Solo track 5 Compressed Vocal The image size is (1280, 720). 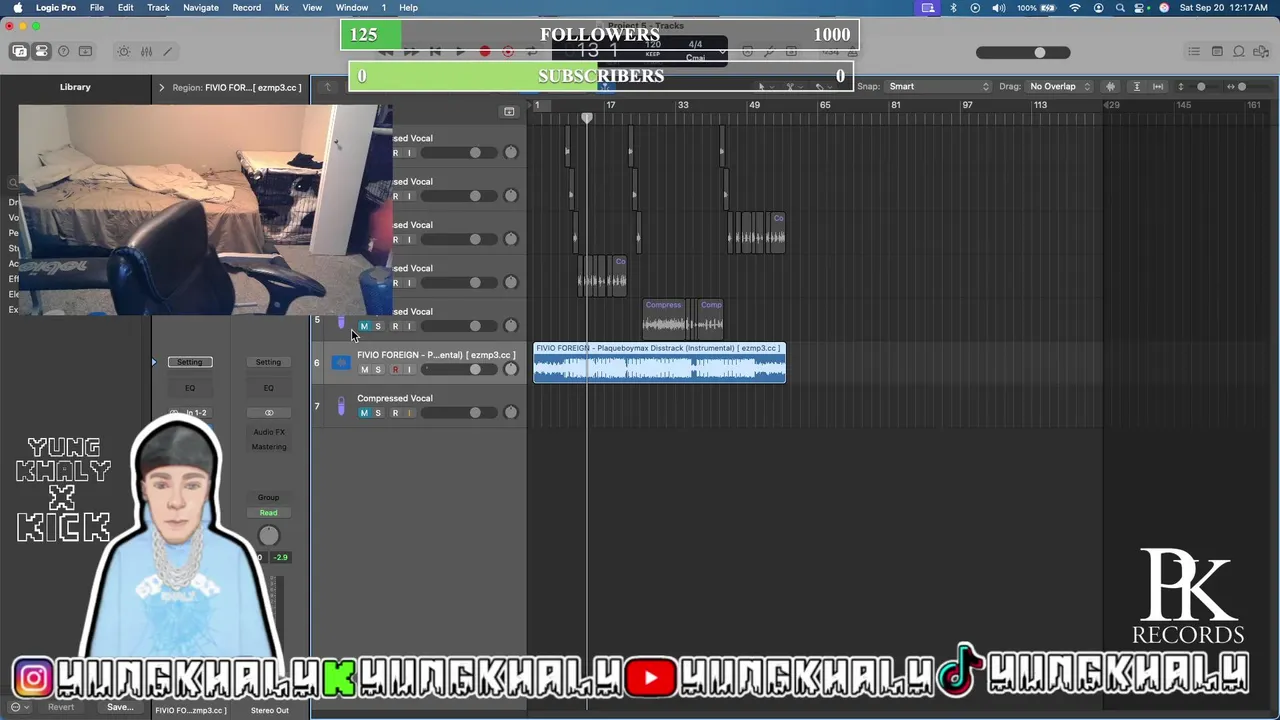tap(378, 326)
